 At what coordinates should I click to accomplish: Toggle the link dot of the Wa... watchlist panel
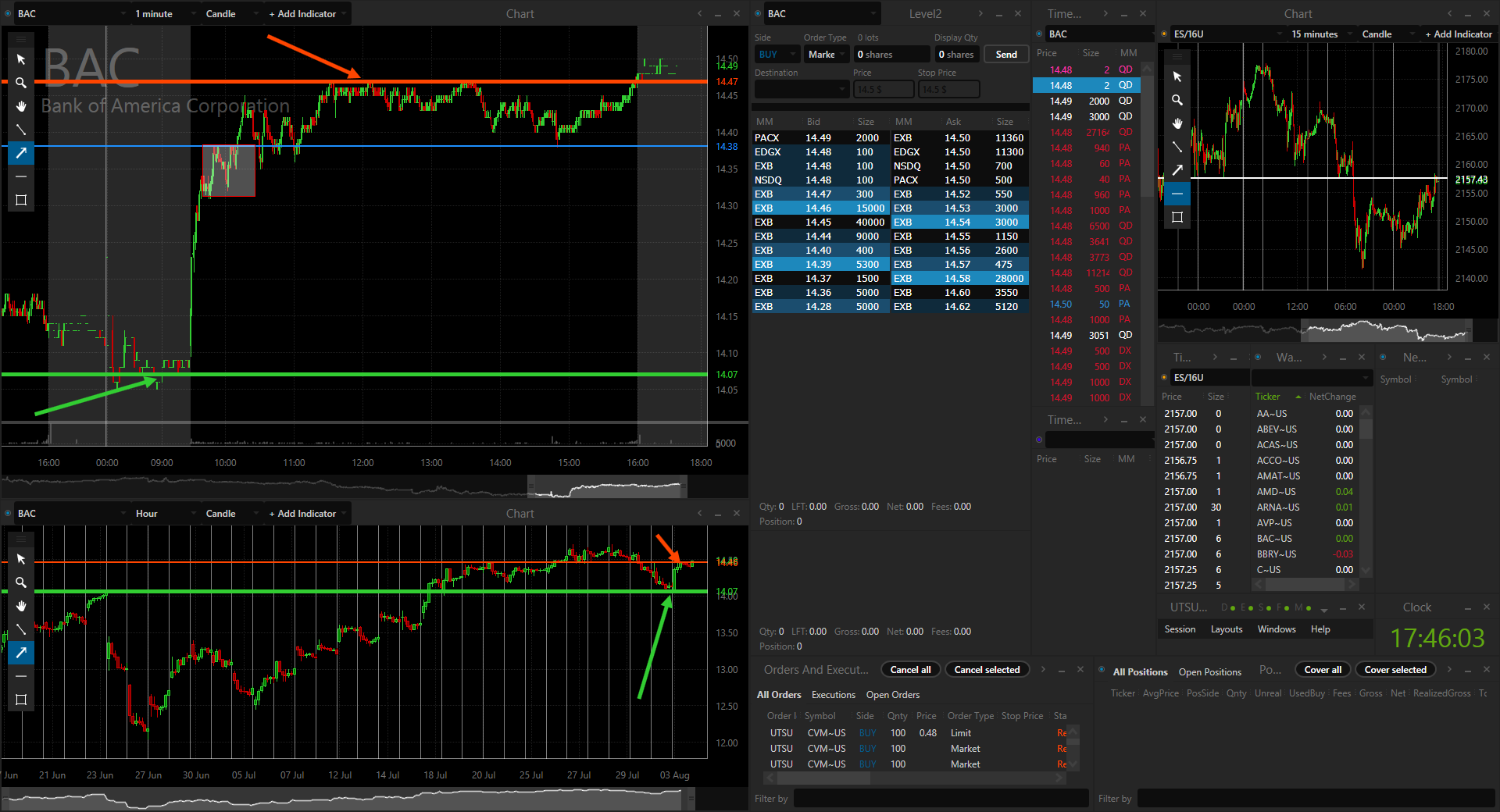coord(1258,357)
